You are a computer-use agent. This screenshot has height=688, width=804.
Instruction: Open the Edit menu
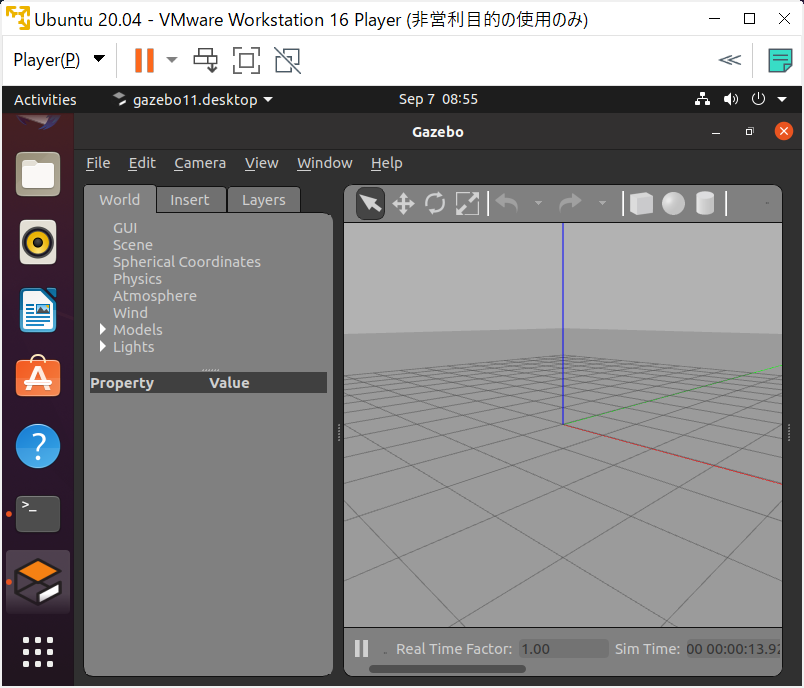[142, 163]
